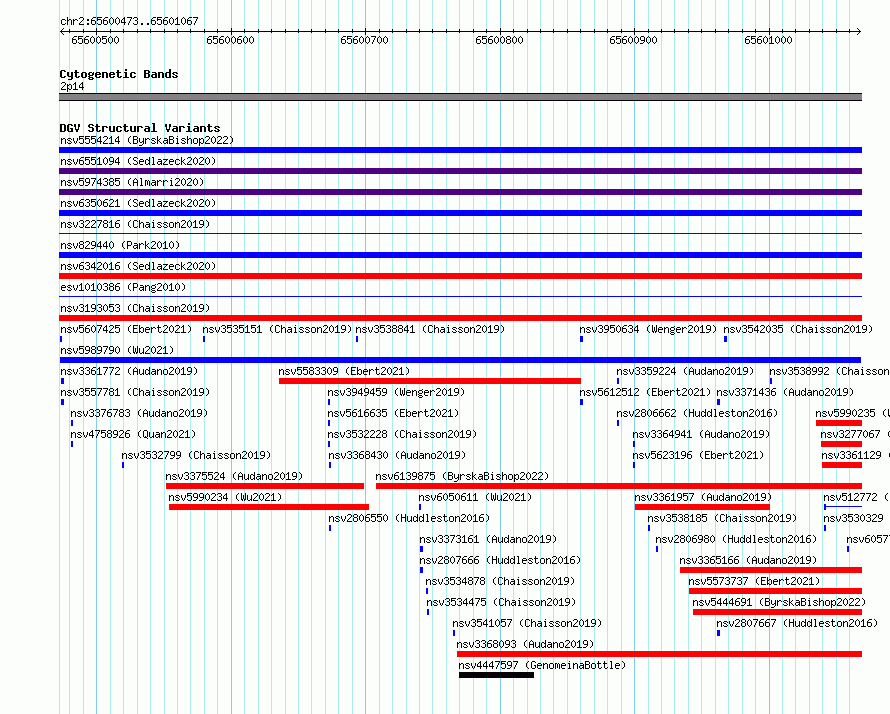890x714 pixels.
Task: Click nsv3361957 (Audano2019) label
Action: click(703, 497)
